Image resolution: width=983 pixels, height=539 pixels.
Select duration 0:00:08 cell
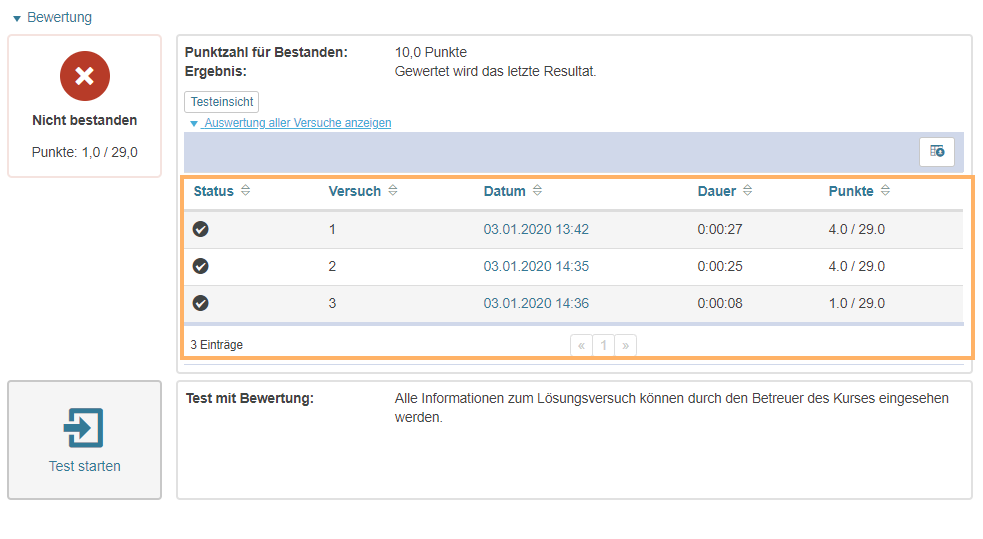click(x=720, y=303)
